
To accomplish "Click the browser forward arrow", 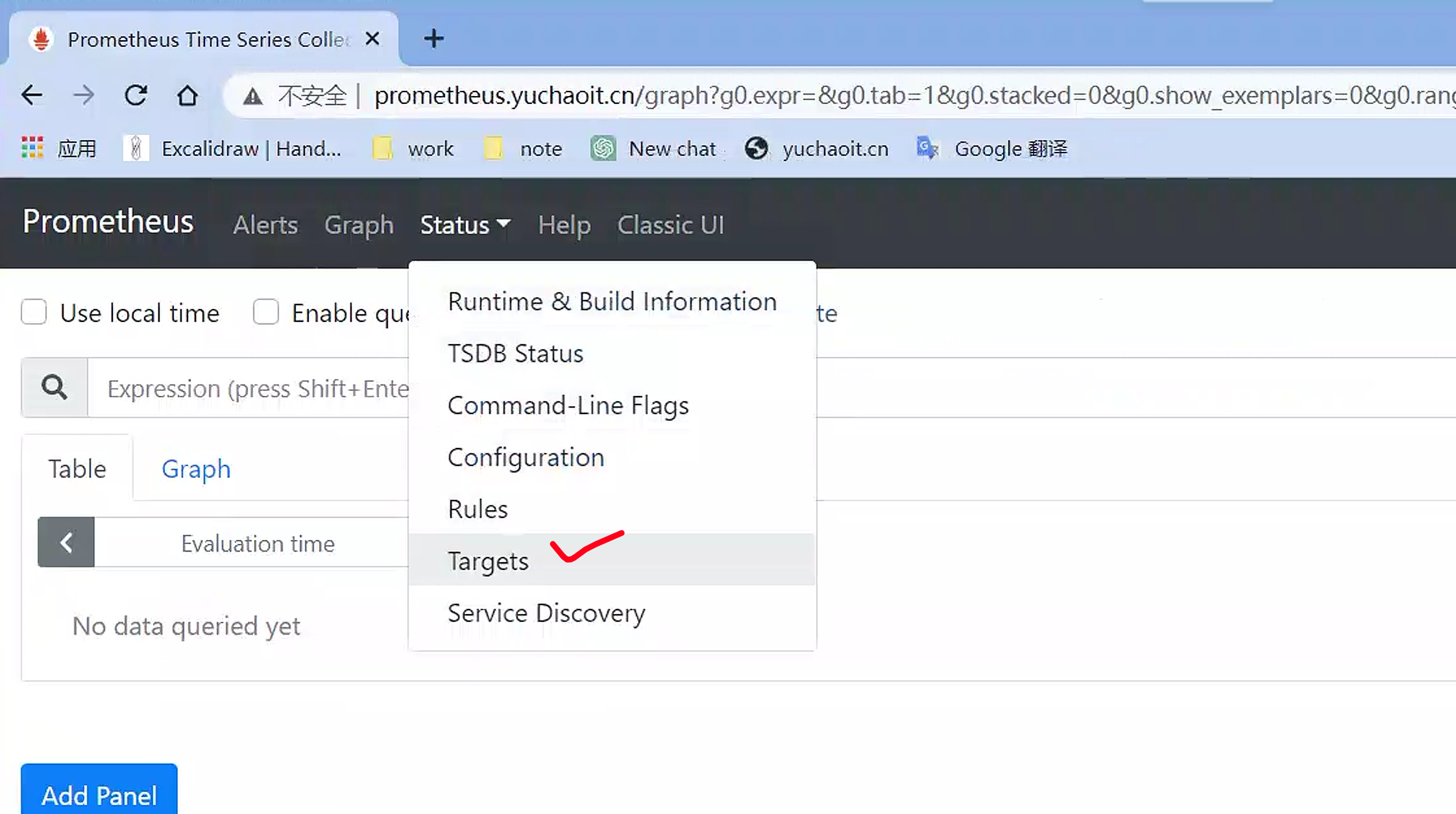I will pyautogui.click(x=83, y=95).
